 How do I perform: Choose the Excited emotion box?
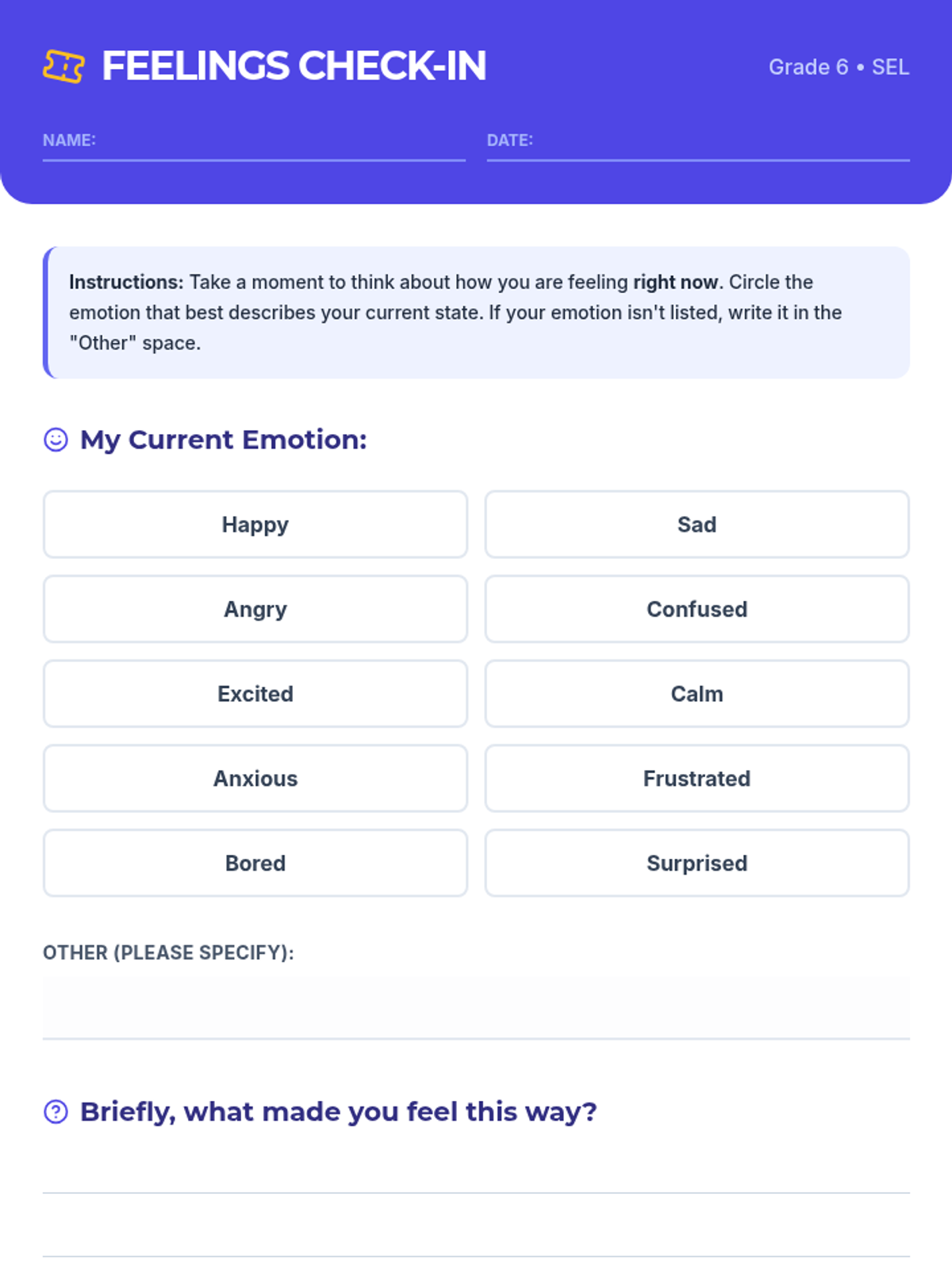(x=255, y=695)
